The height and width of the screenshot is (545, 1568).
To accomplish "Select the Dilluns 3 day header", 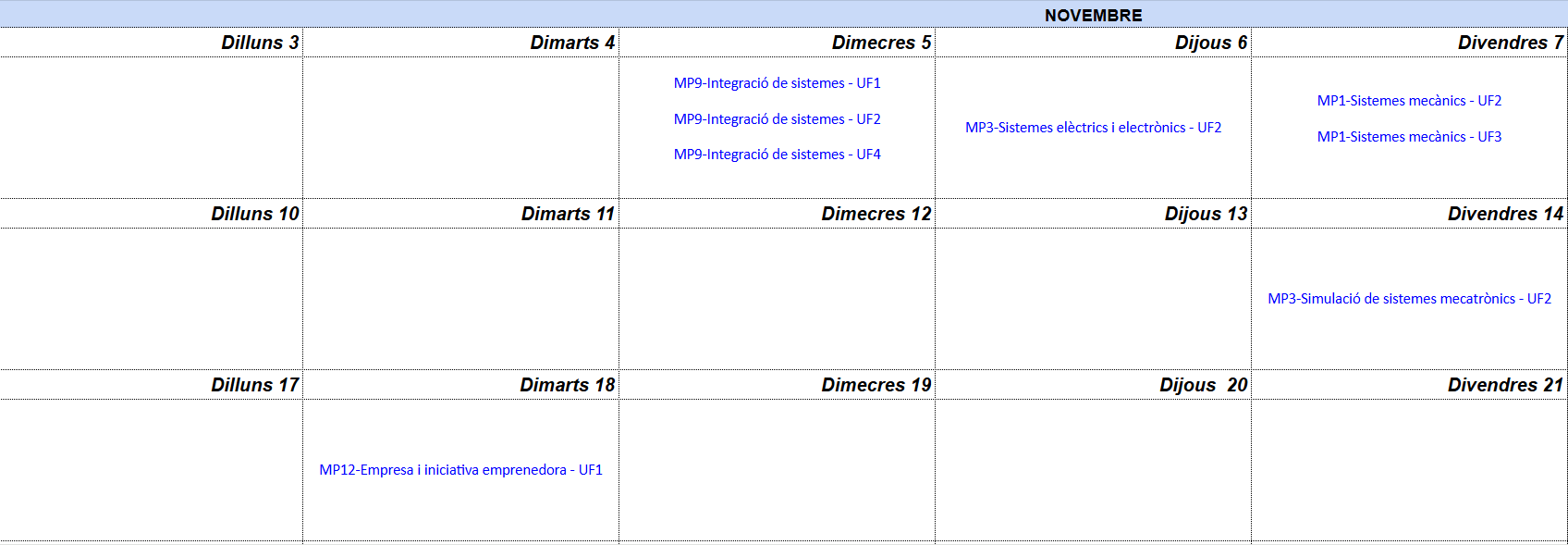I will pos(260,43).
